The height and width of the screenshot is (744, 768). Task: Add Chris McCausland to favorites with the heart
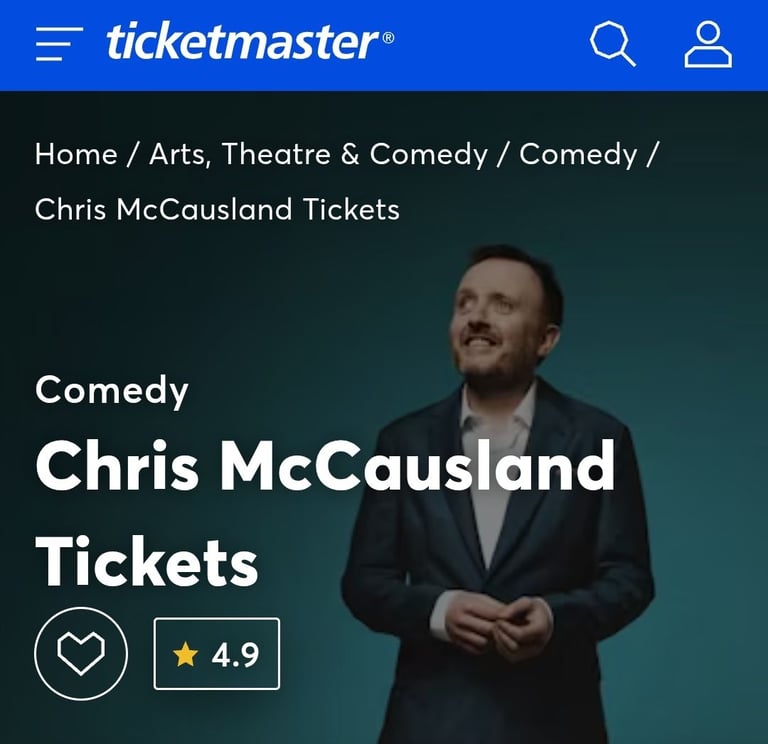(x=81, y=653)
